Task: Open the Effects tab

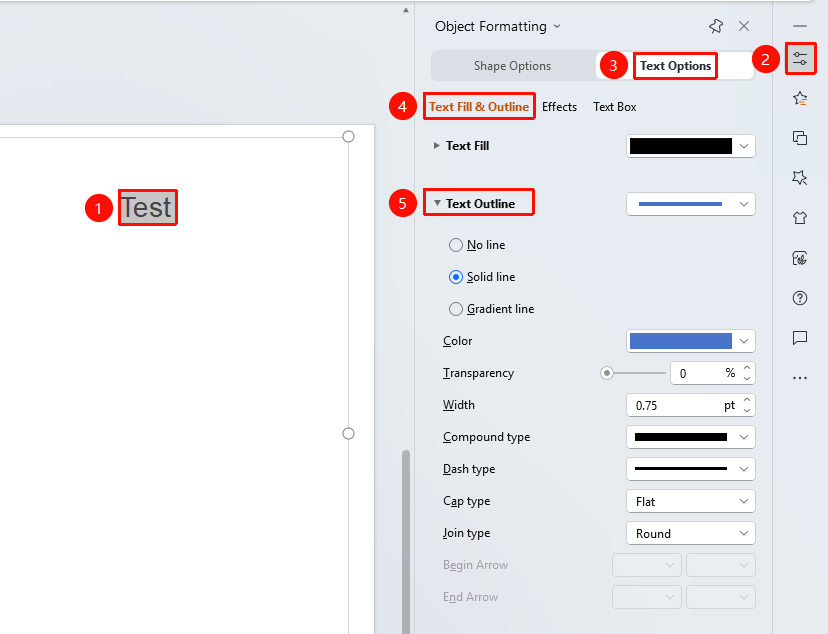Action: click(x=559, y=107)
